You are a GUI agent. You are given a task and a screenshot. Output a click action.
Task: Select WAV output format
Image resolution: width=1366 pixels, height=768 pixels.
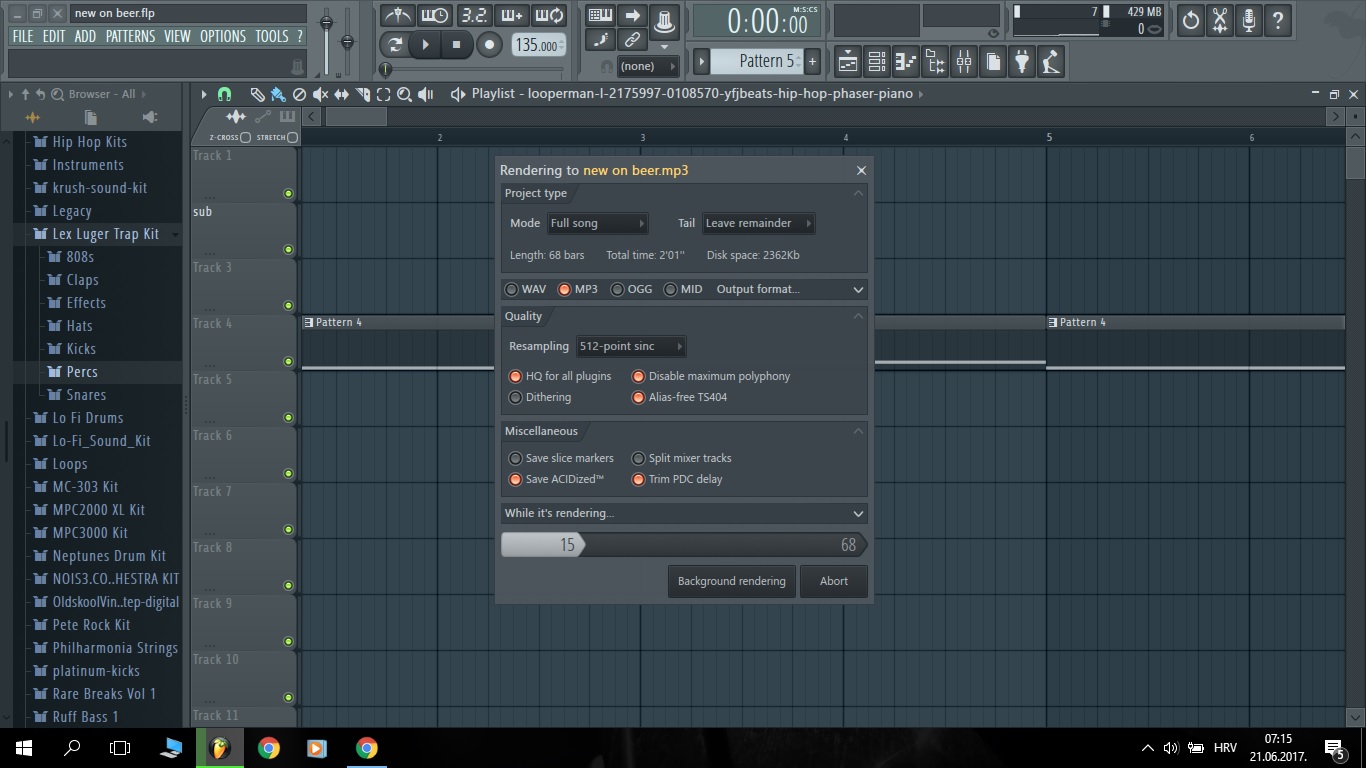(525, 289)
